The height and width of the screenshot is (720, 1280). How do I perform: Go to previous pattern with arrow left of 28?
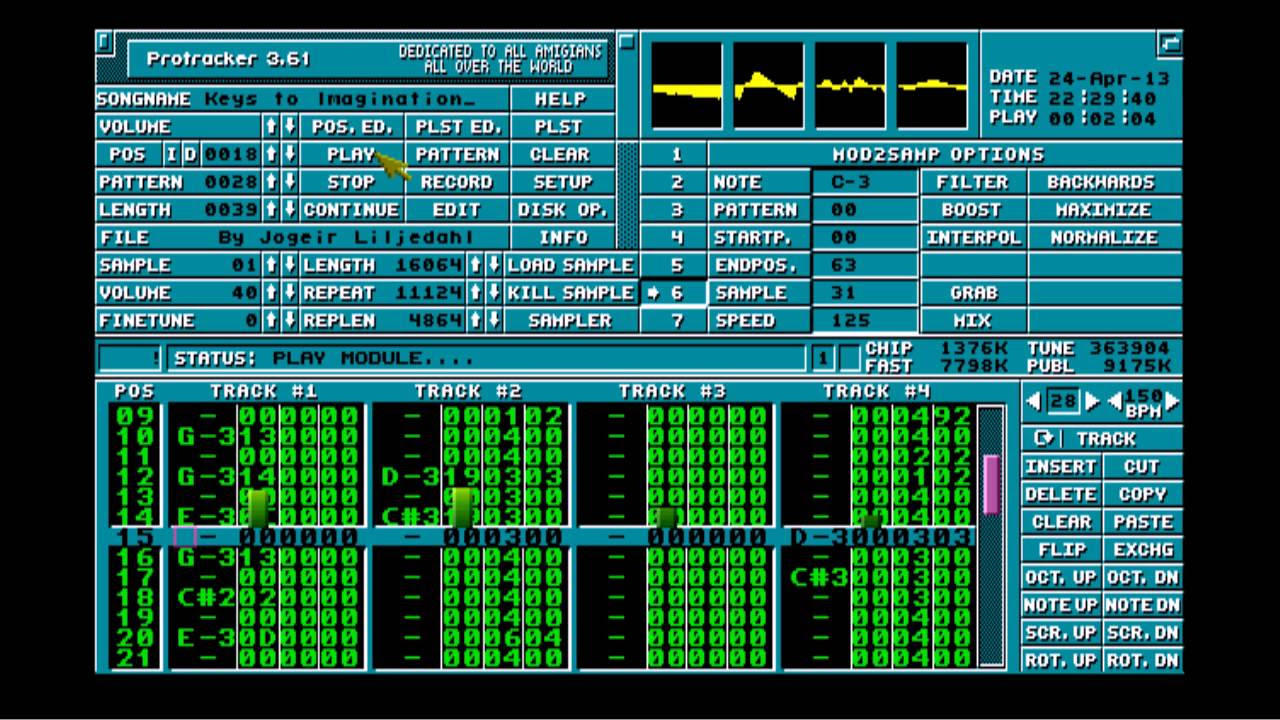pos(1035,402)
